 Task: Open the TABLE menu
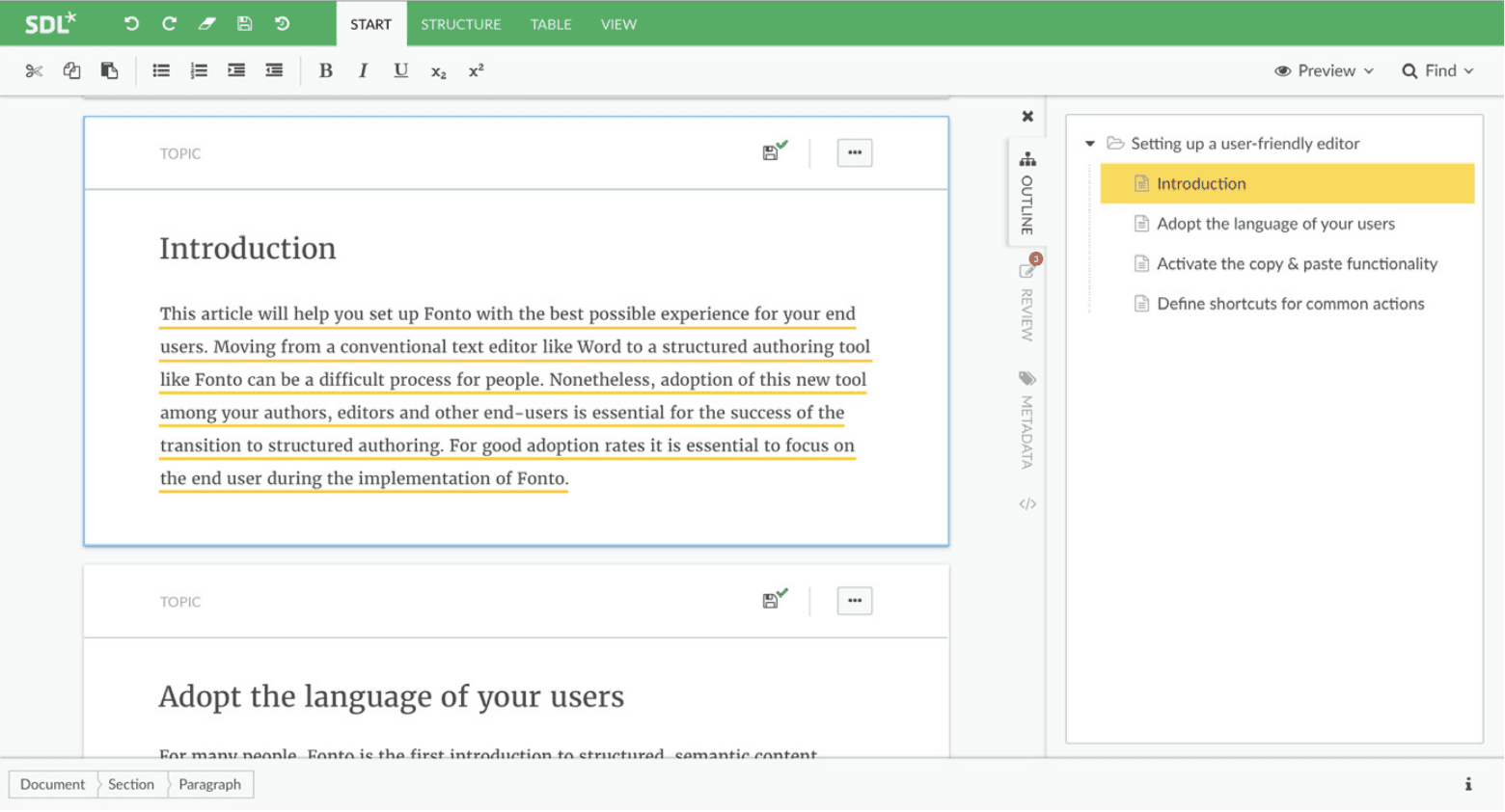click(x=550, y=24)
